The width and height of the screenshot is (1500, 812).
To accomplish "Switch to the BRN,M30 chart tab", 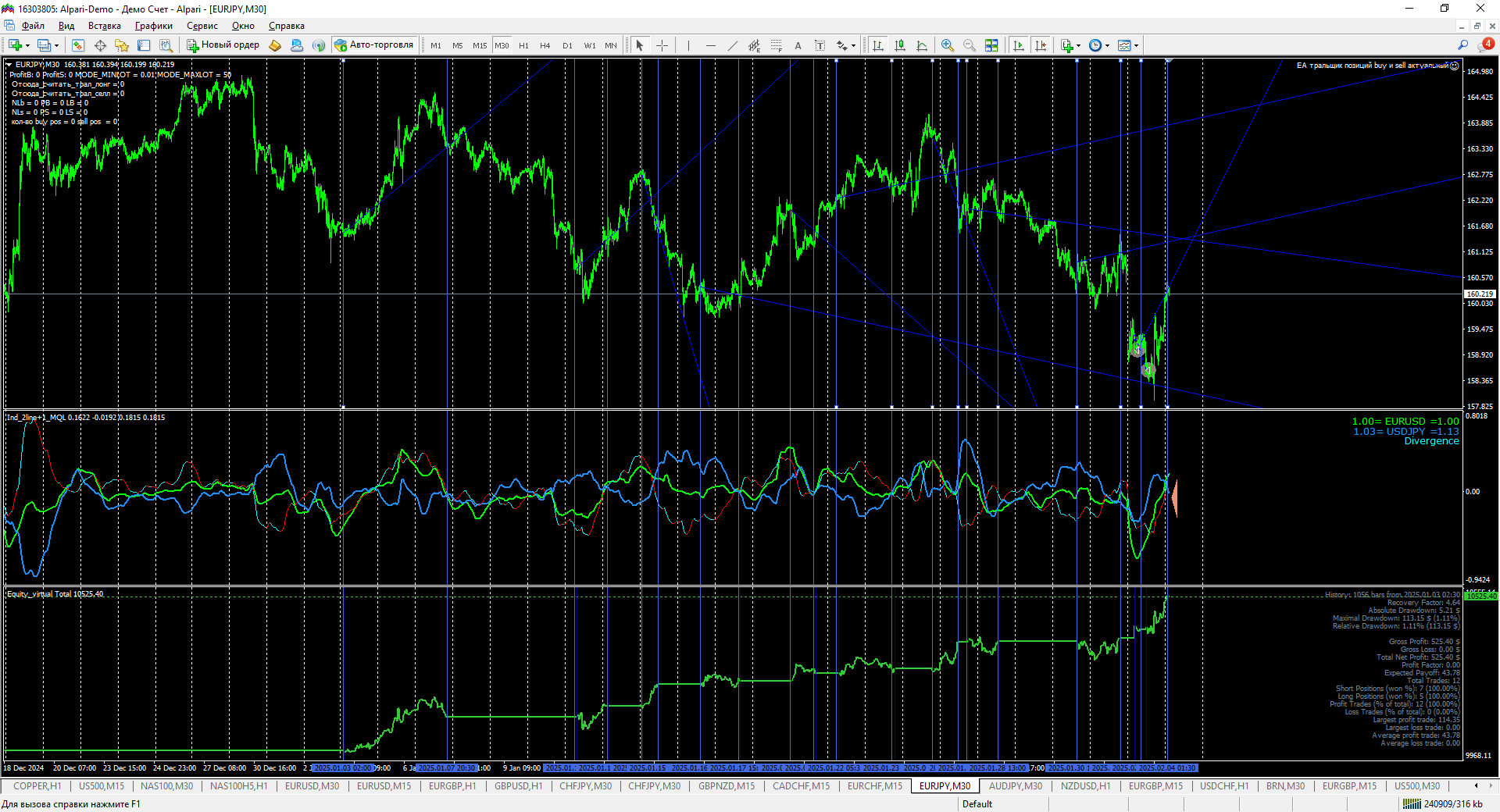I will 1285,786.
